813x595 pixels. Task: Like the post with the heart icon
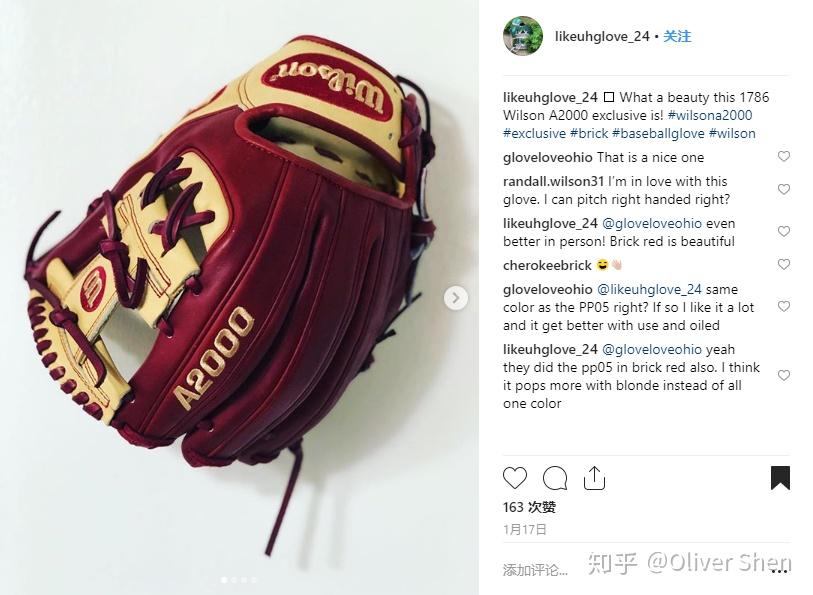coord(515,478)
